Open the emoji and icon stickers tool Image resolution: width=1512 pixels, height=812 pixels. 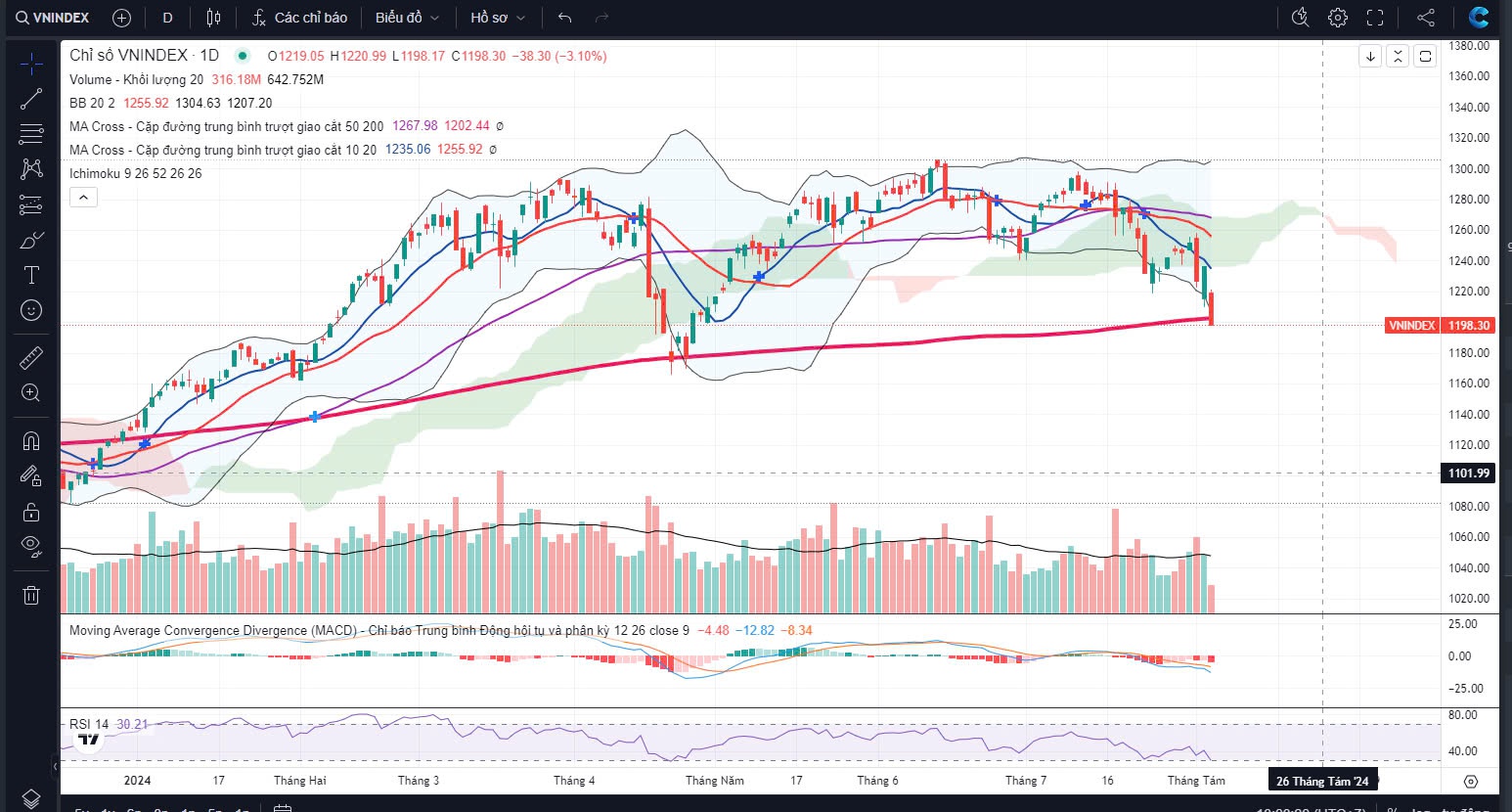(31, 310)
